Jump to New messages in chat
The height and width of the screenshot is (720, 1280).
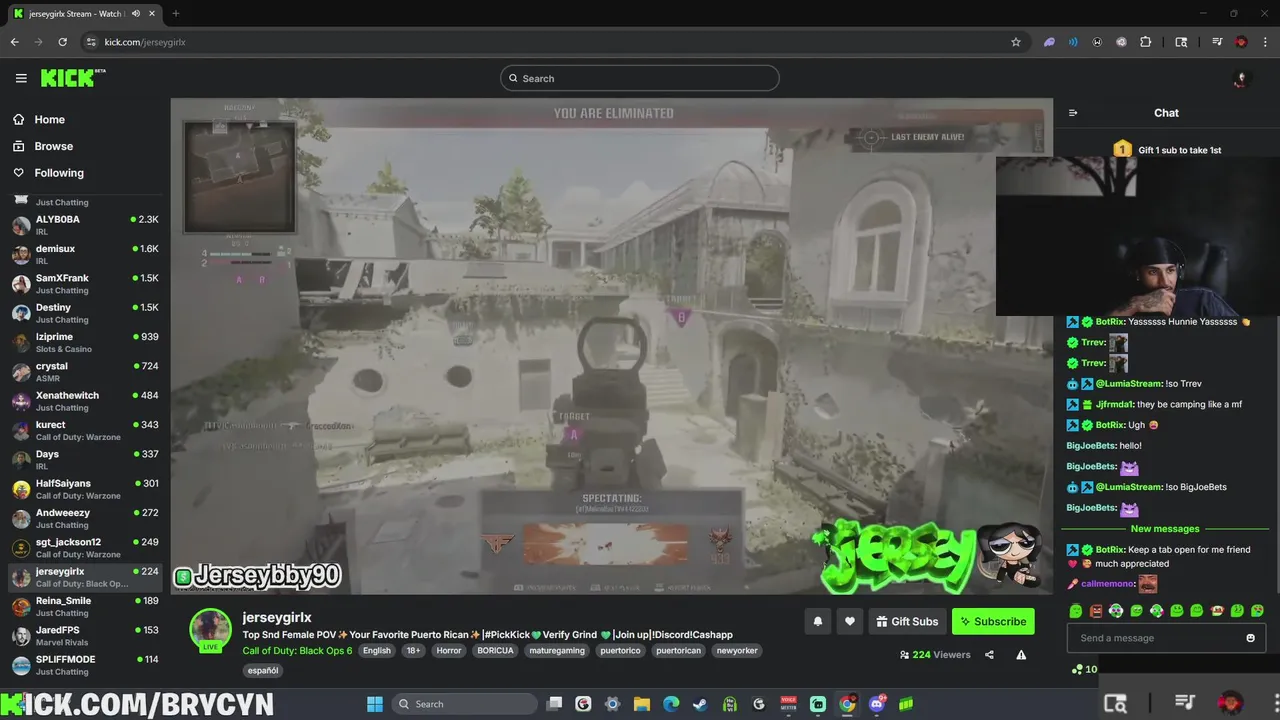(1164, 529)
